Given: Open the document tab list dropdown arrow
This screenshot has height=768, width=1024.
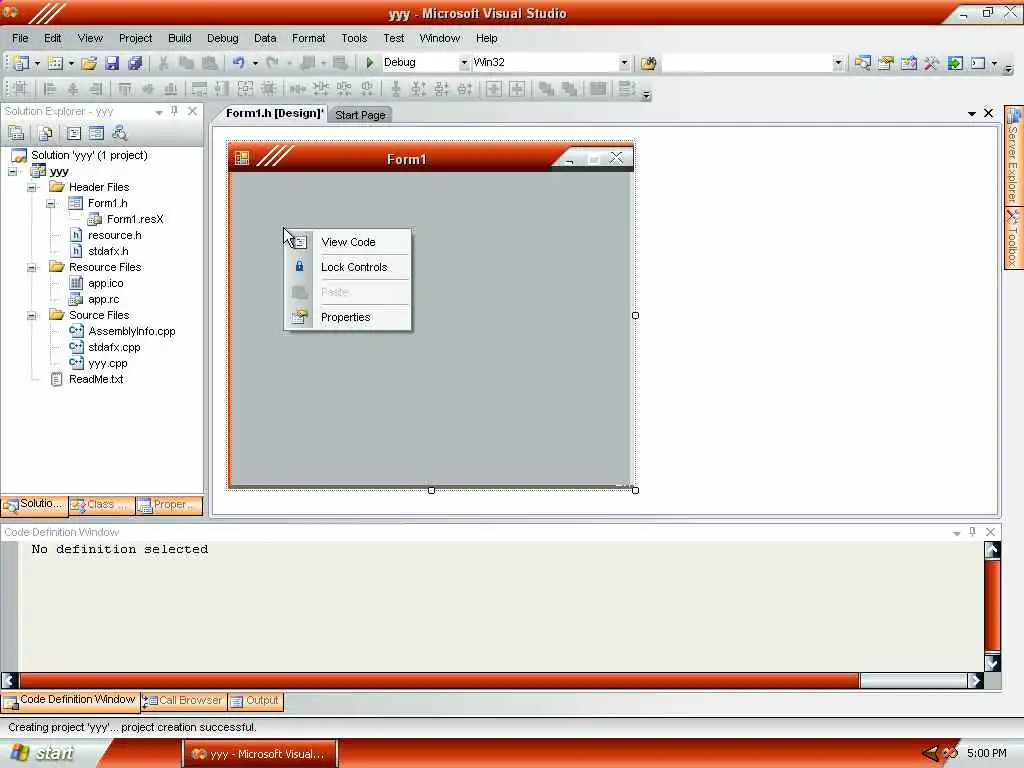Looking at the screenshot, I should click(972, 114).
